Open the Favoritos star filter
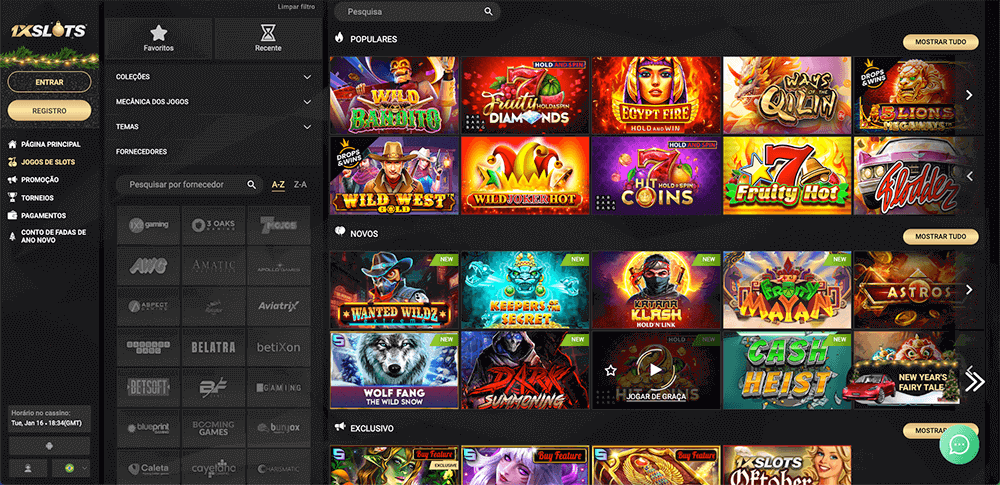This screenshot has width=1000, height=485. (158, 38)
